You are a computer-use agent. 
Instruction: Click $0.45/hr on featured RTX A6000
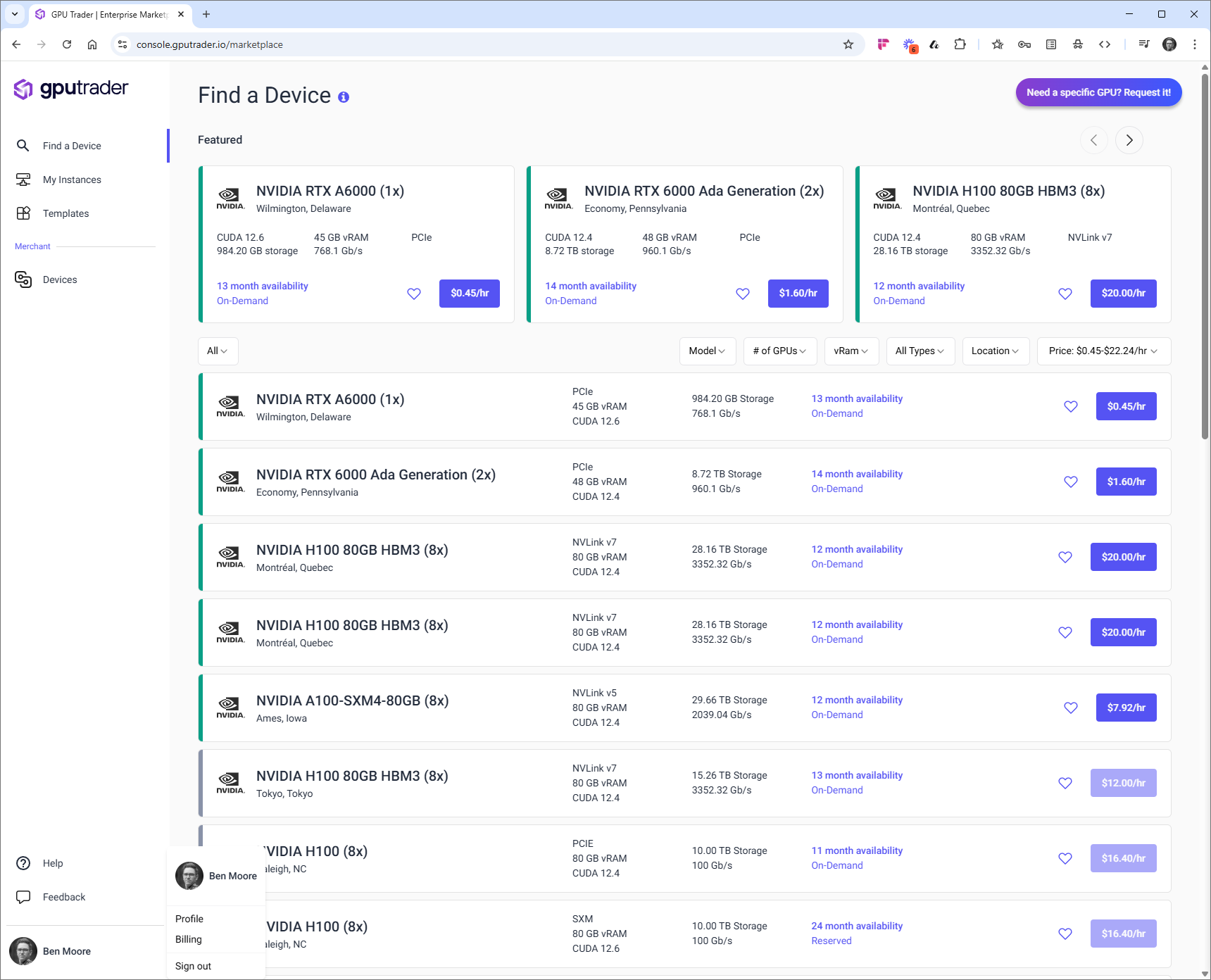pos(470,294)
